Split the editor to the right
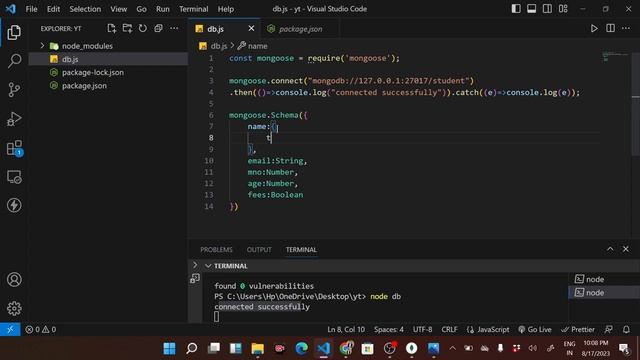 point(610,28)
